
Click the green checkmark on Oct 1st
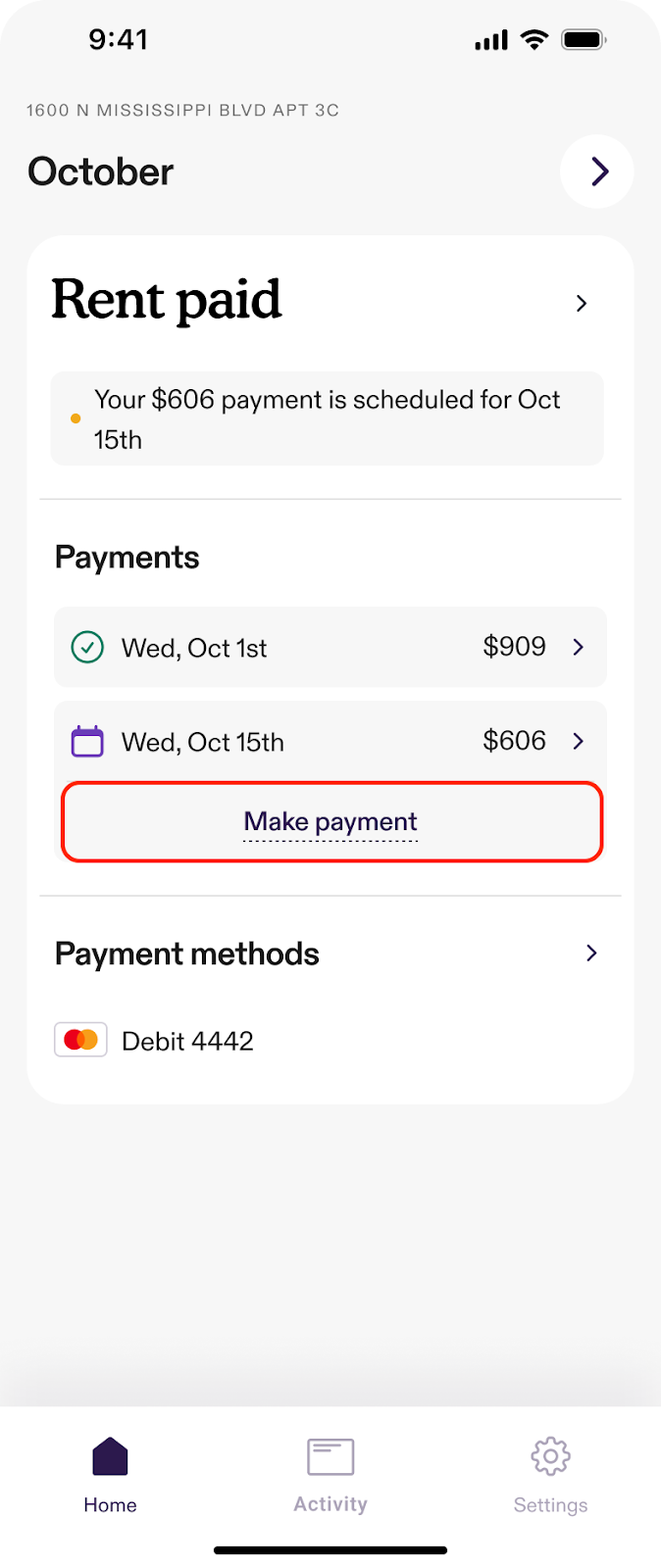pos(87,647)
